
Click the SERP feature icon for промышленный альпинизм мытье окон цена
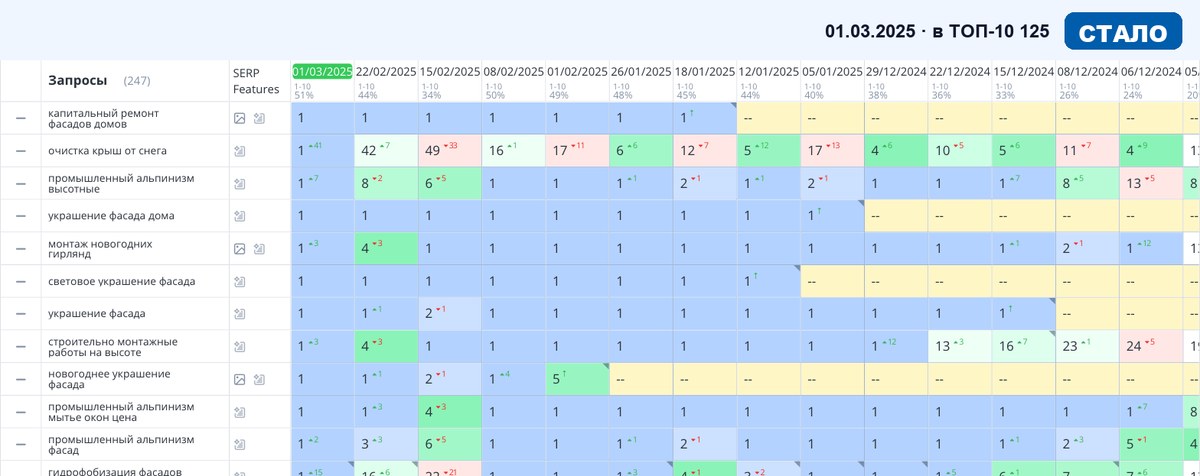[239, 412]
